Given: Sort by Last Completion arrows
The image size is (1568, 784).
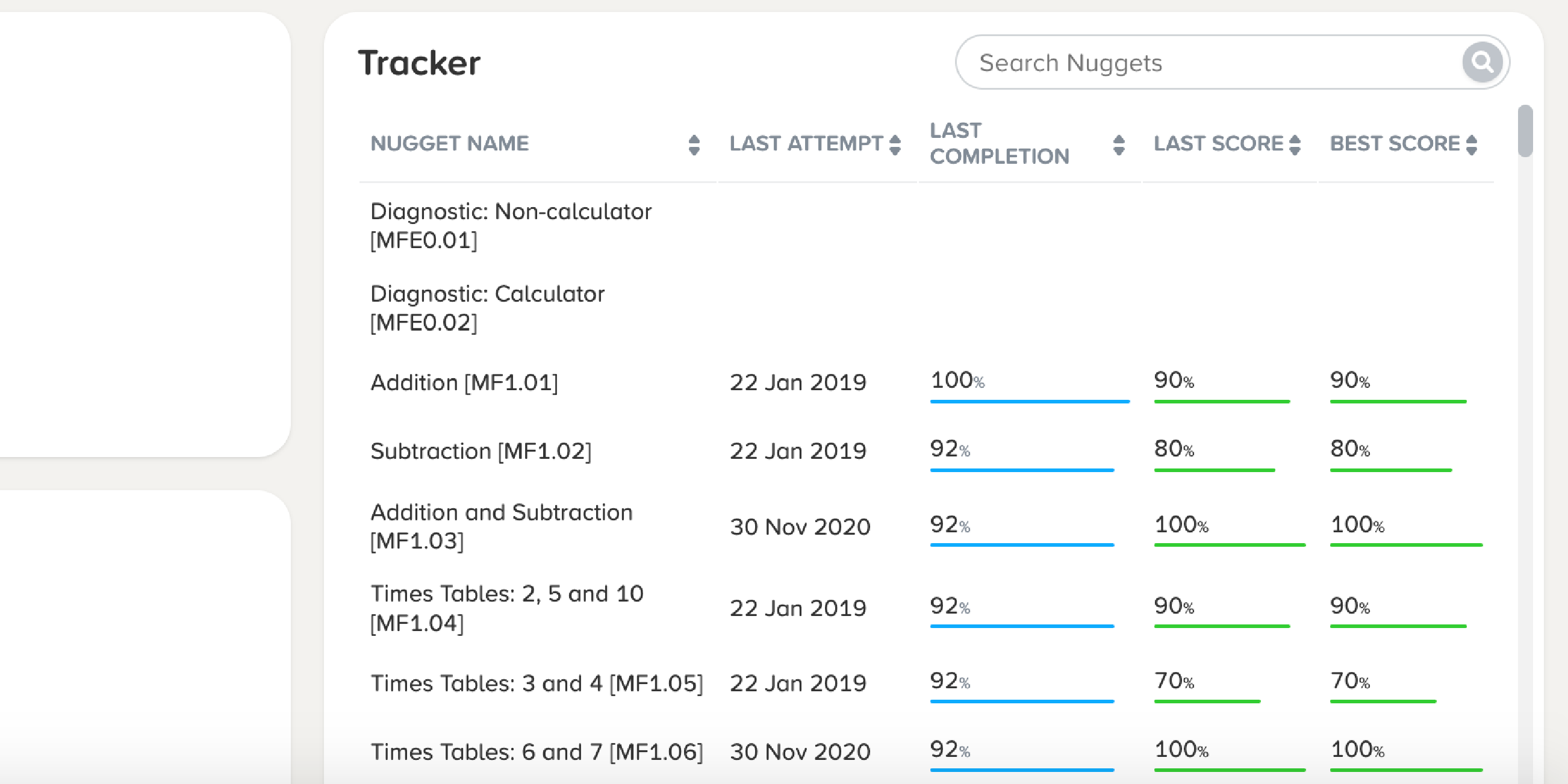Looking at the screenshot, I should click(1118, 145).
